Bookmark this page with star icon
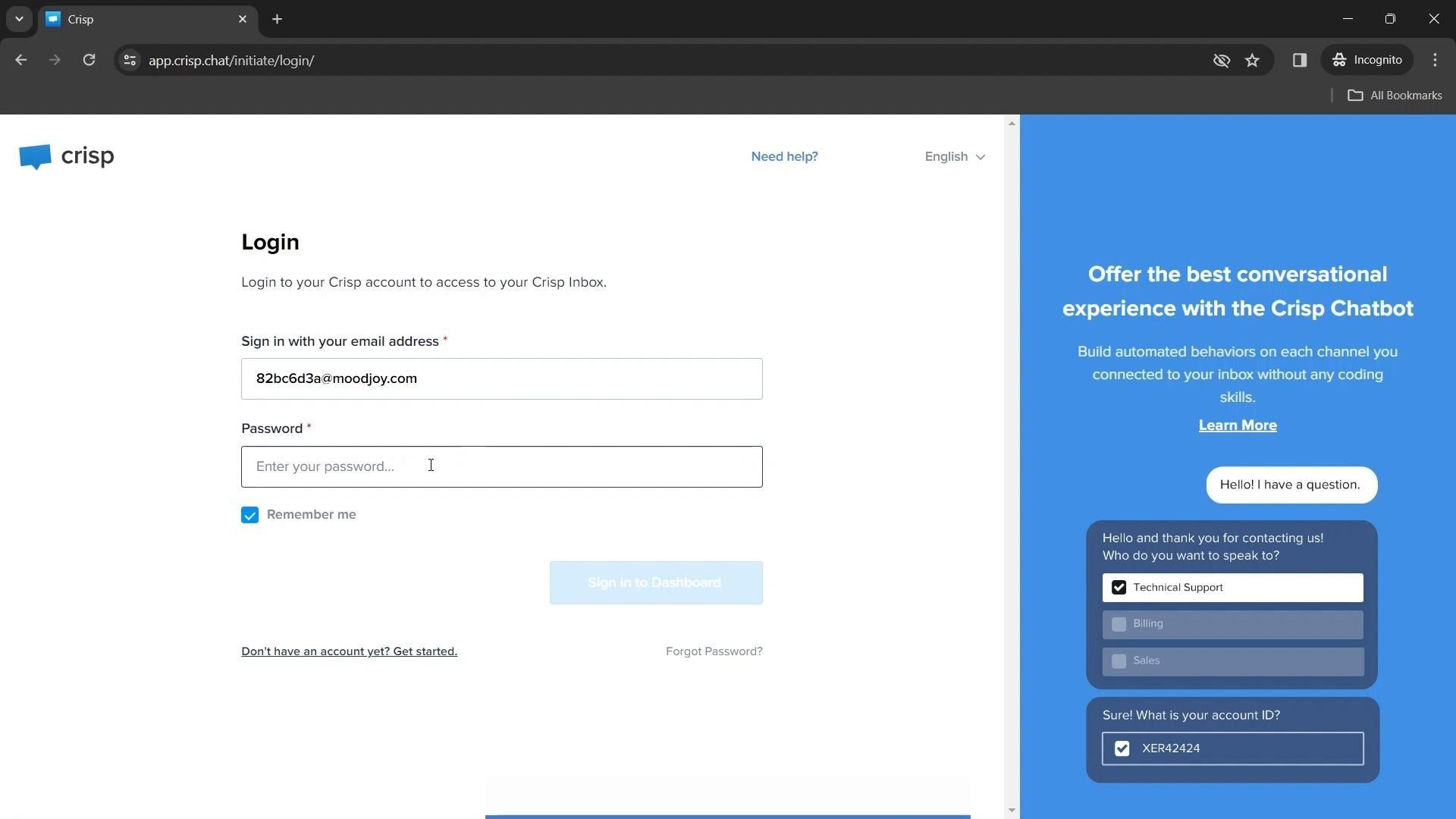The height and width of the screenshot is (819, 1456). (1252, 60)
